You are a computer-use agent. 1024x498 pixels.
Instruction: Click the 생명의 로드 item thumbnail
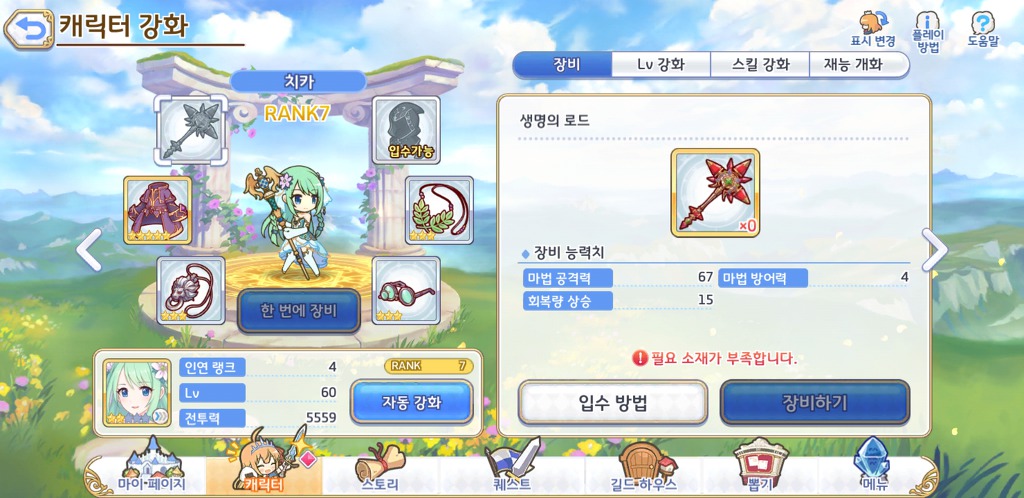click(715, 193)
